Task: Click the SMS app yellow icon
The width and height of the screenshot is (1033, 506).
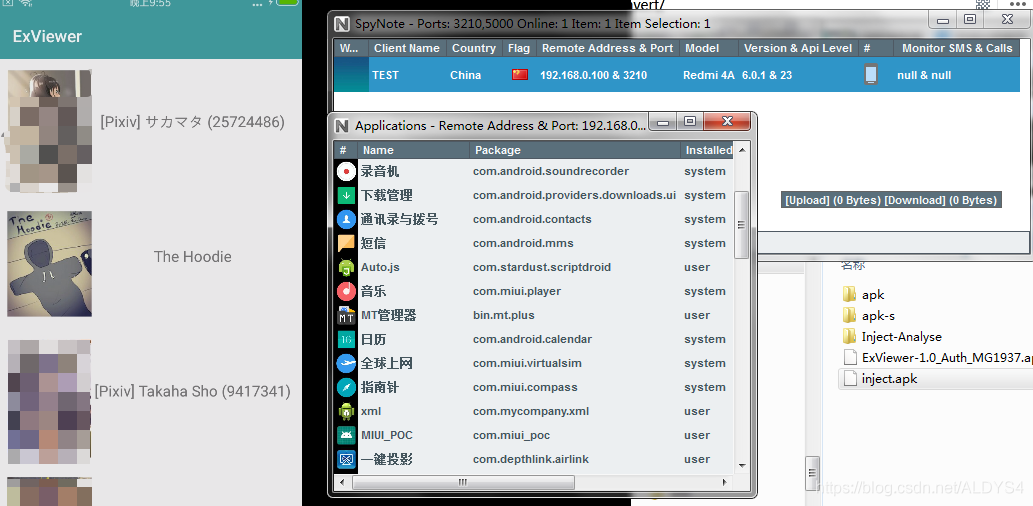Action: 346,244
